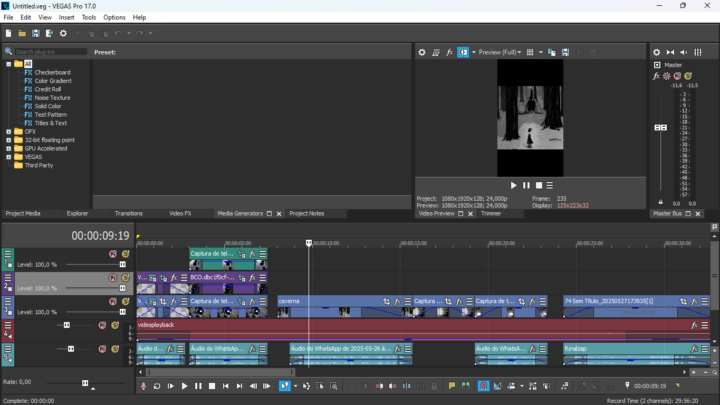Click the timeline record microphone button
Image resolution: width=720 pixels, height=405 pixels.
(x=143, y=386)
